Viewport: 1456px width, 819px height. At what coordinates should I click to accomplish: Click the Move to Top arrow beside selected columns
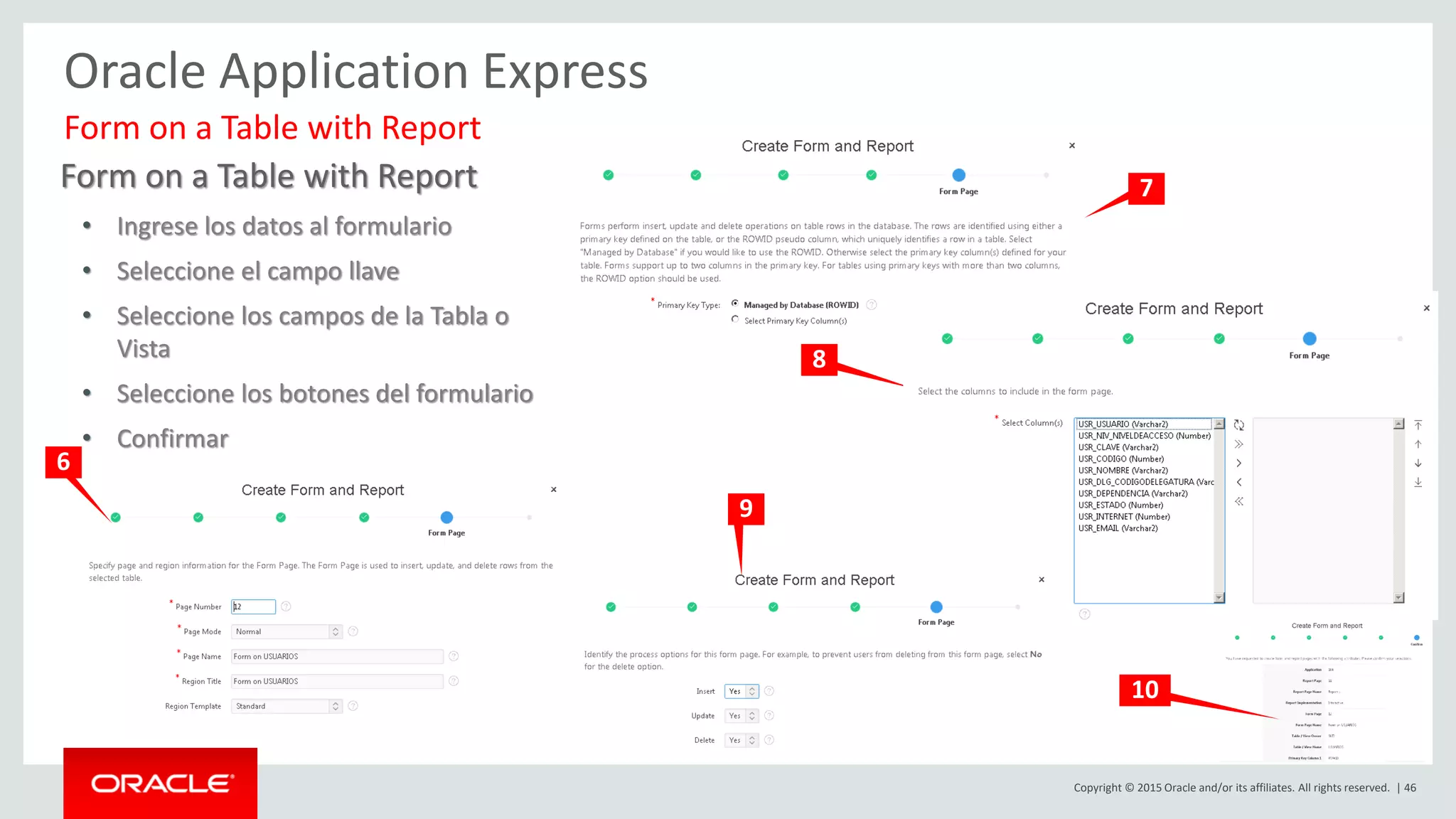(1418, 425)
